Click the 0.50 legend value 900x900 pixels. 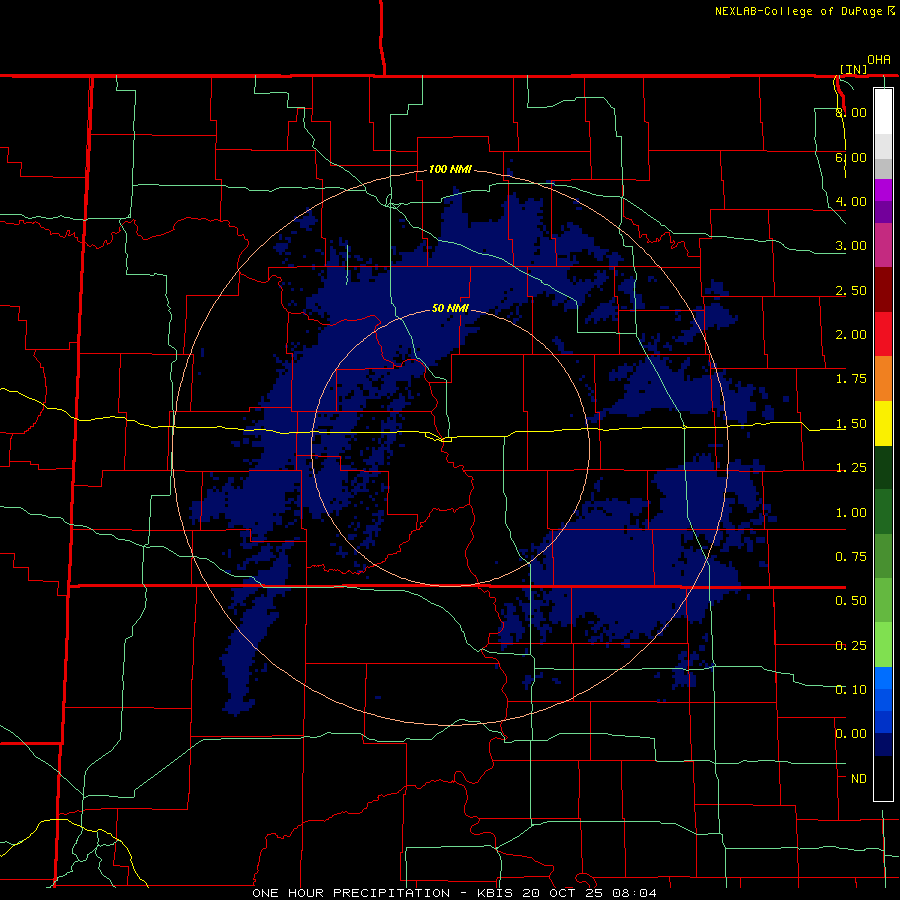click(851, 601)
